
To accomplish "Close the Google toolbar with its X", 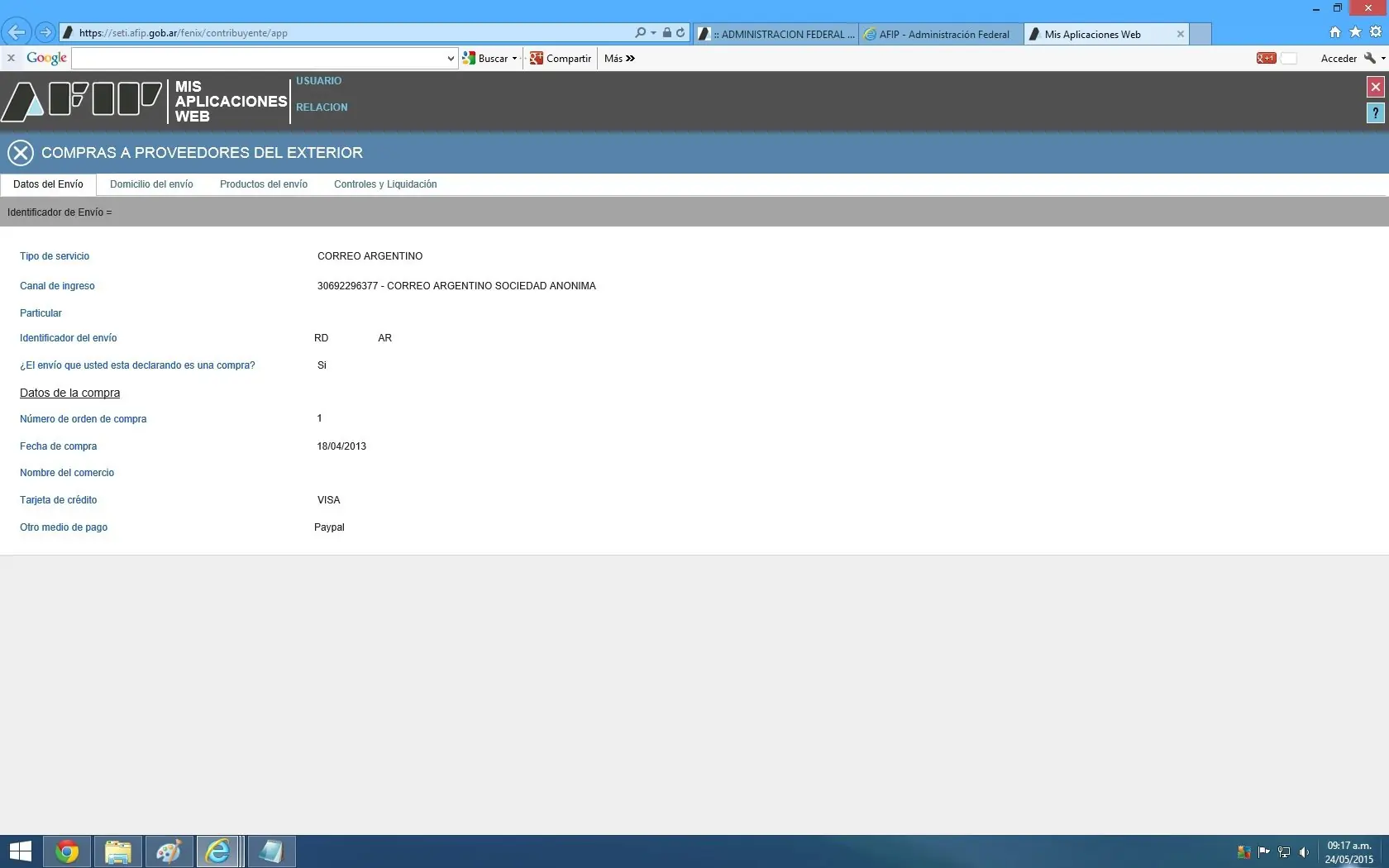I will (11, 58).
